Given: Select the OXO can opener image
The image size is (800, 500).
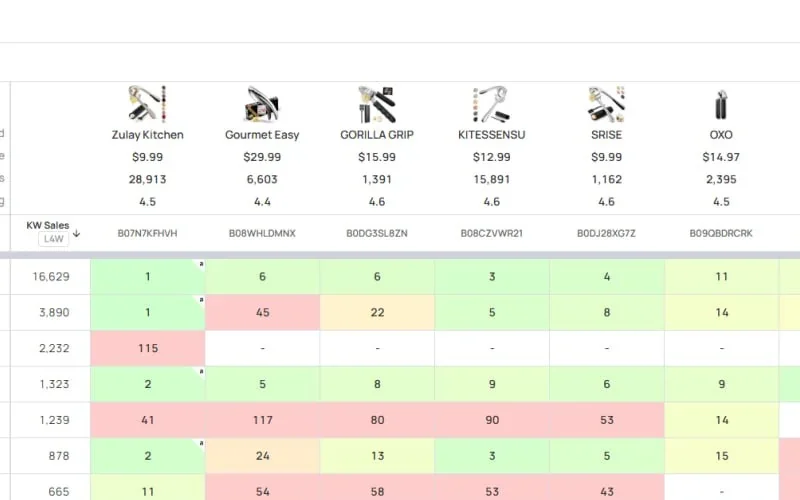Looking at the screenshot, I should point(721,104).
